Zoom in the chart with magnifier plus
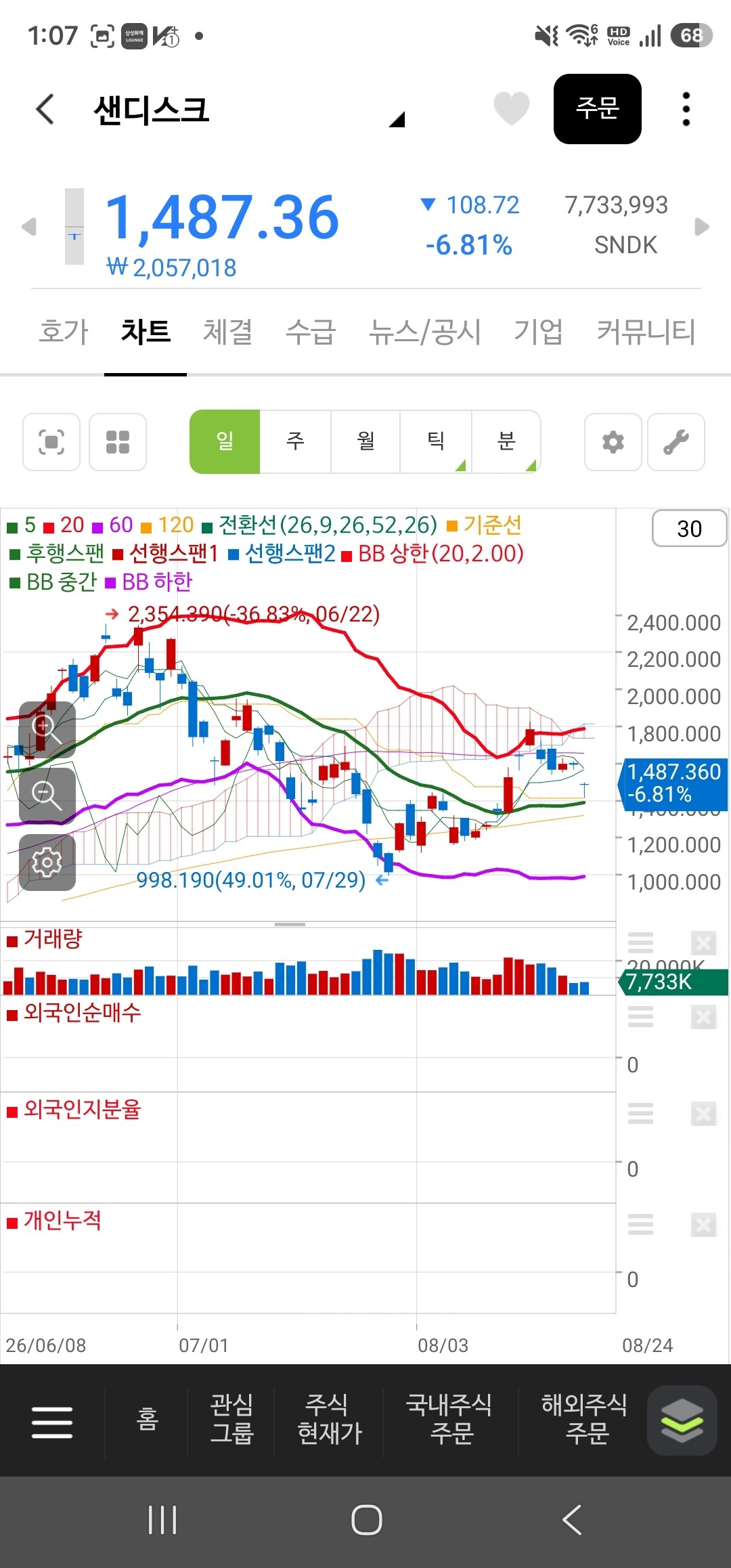The height and width of the screenshot is (1568, 731). pyautogui.click(x=47, y=729)
